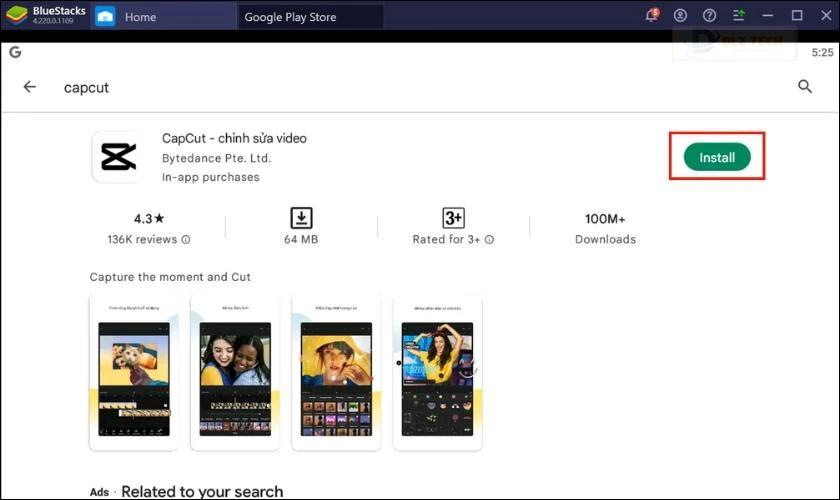Click the download size icon

tap(301, 218)
